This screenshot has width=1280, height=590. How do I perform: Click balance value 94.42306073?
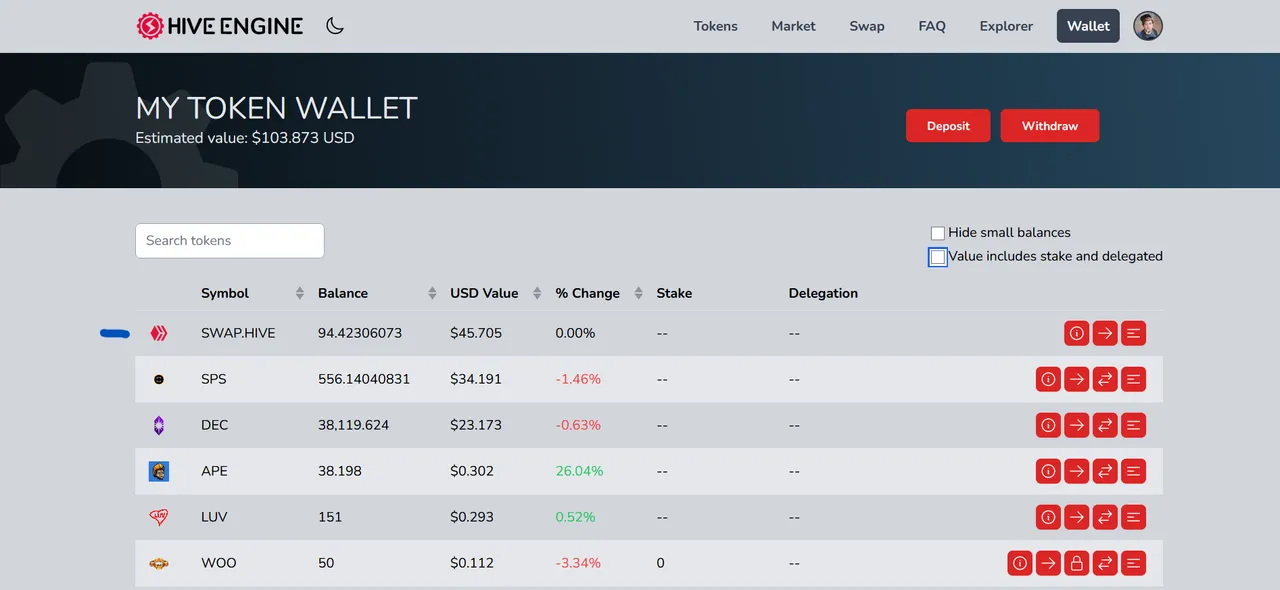[x=360, y=333]
